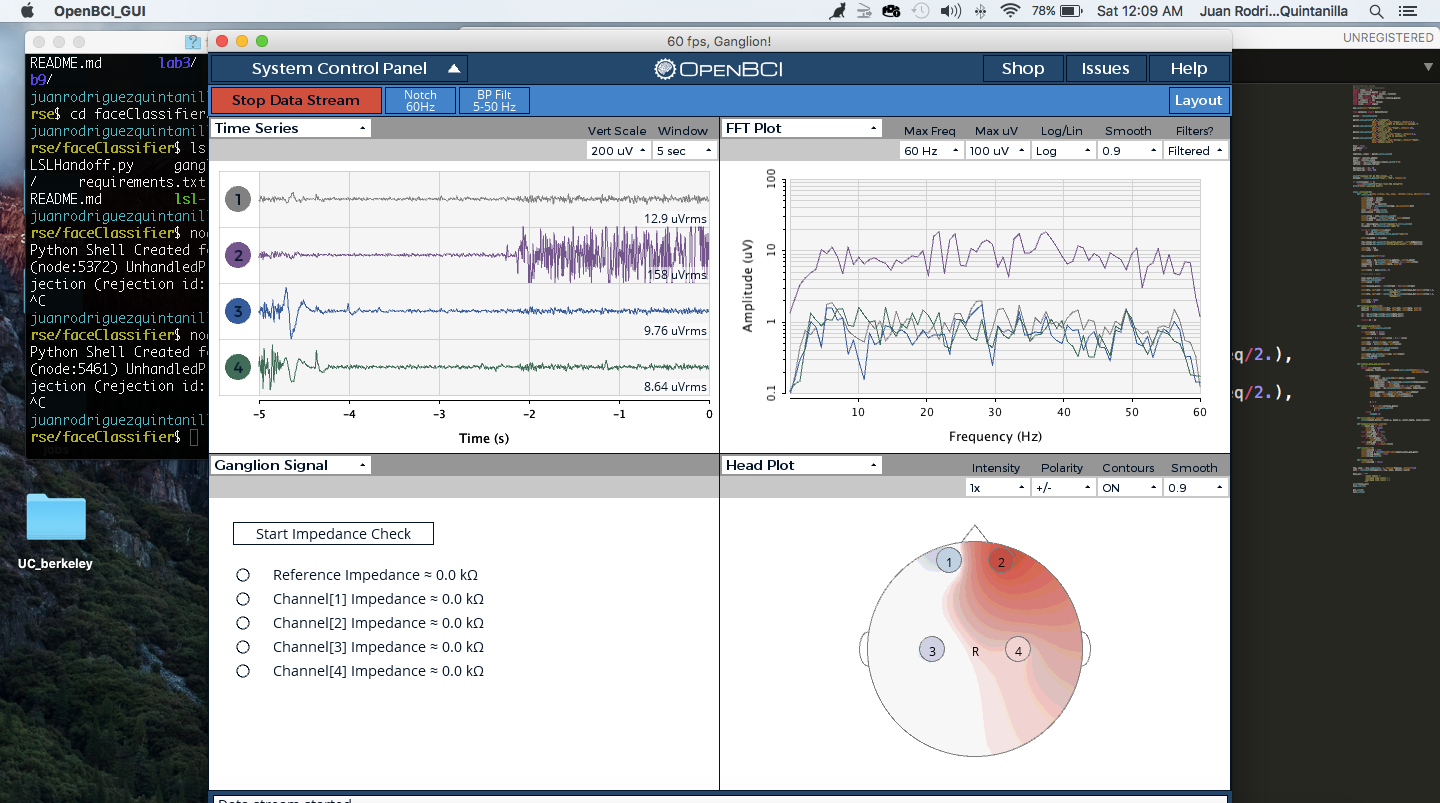Screen dimensions: 1440x803
Task: Expand the Ganglion Signal widget selector
Action: click(x=290, y=465)
